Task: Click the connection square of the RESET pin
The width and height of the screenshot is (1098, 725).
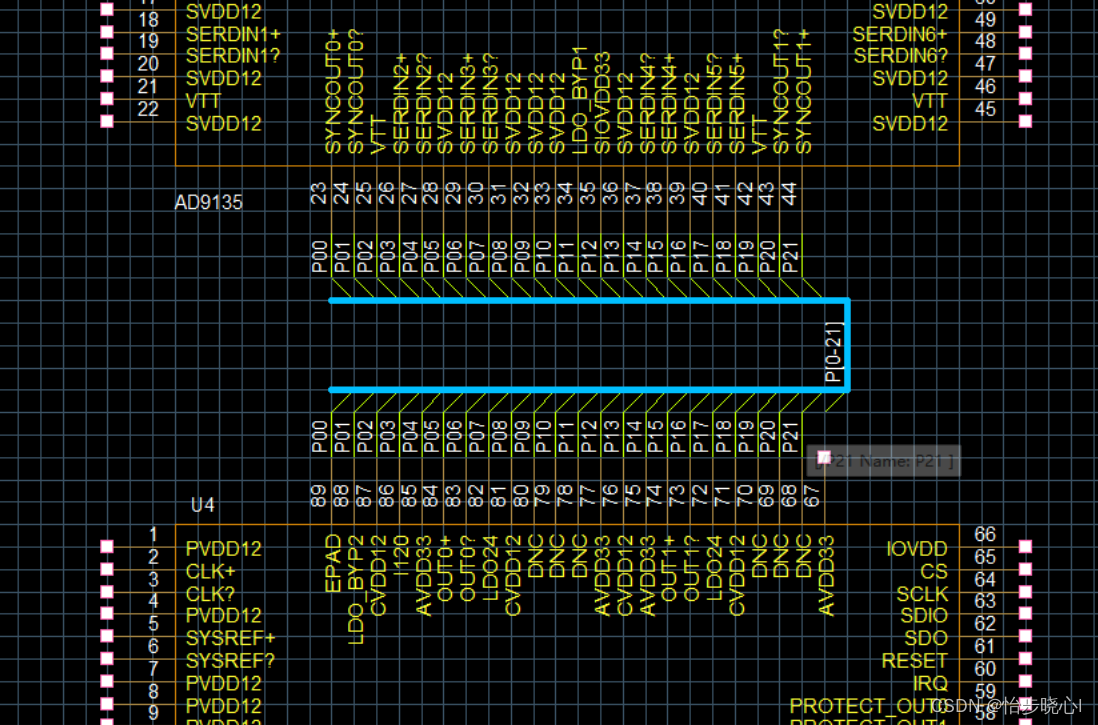Action: (1025, 659)
